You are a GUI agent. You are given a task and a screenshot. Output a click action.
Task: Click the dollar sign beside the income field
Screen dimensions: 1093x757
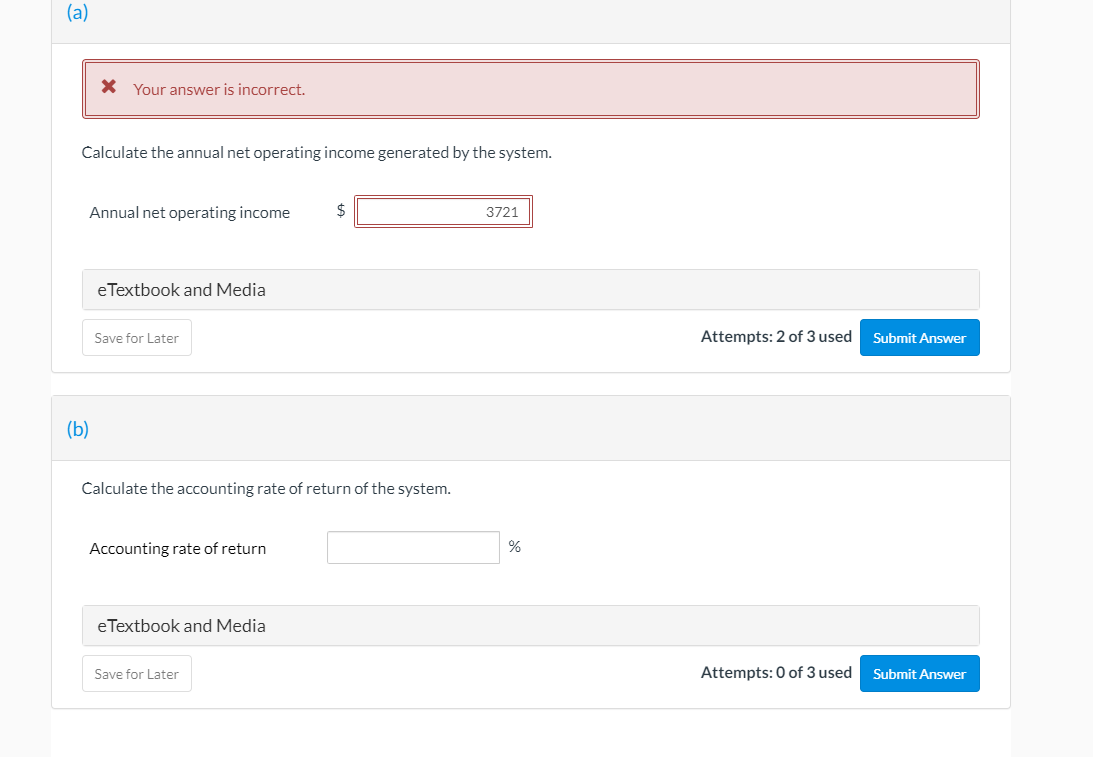tap(341, 210)
